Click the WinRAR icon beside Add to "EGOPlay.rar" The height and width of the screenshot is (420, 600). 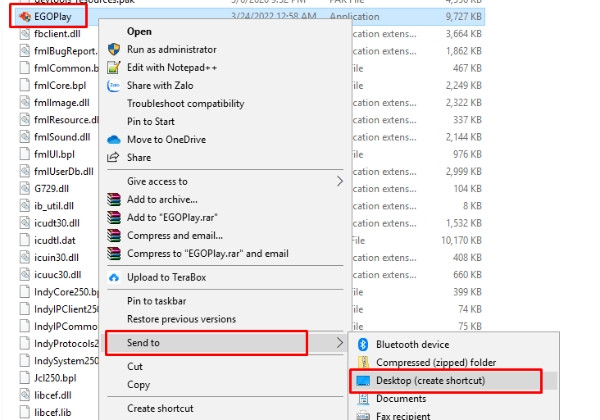click(114, 217)
